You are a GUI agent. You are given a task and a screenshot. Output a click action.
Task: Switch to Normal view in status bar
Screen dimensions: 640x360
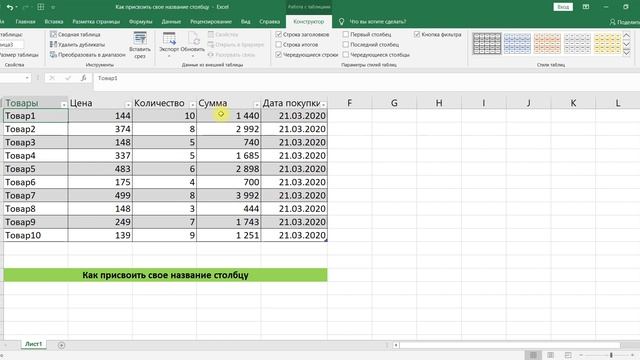533,355
